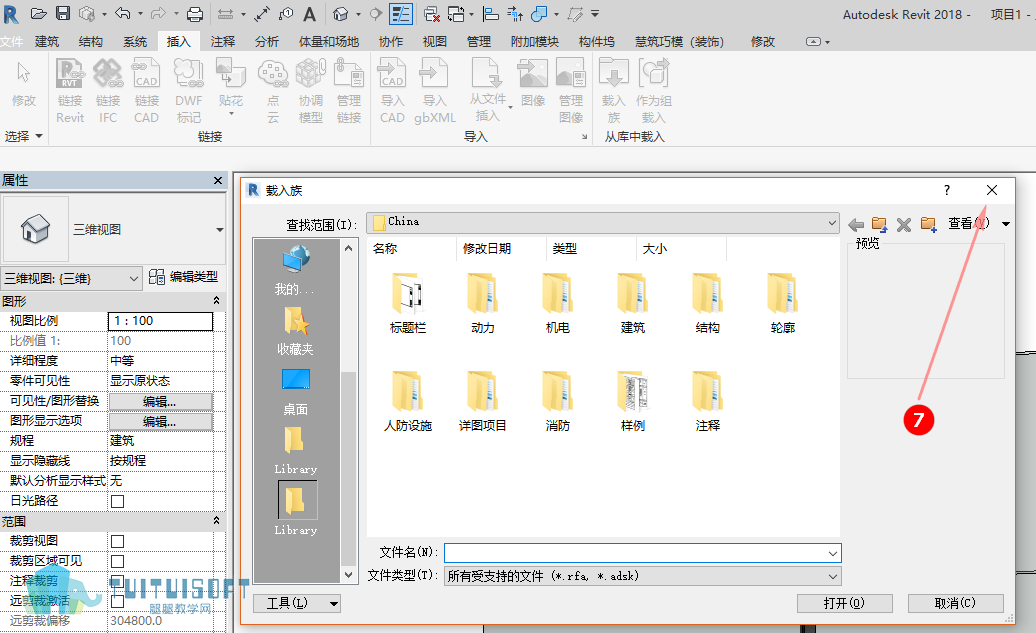
Task: Click the delete X icon in dialog toolbar
Action: (904, 225)
